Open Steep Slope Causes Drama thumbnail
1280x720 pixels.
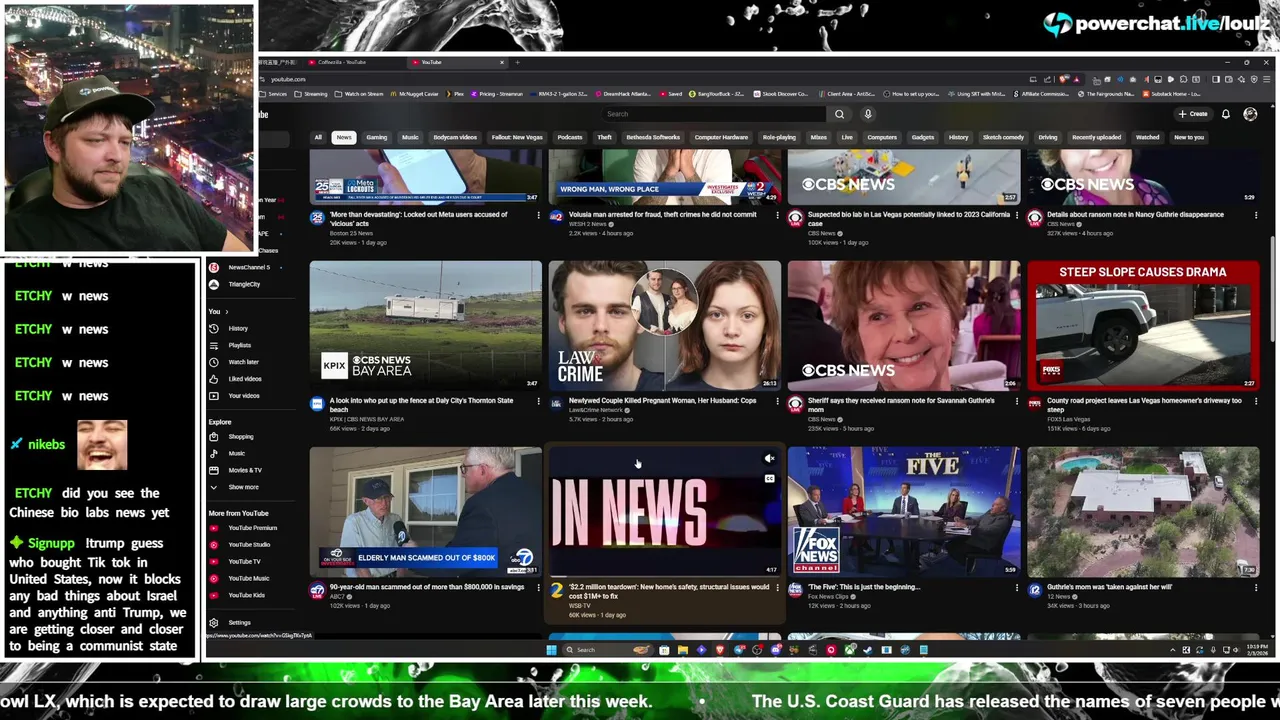[1143, 325]
